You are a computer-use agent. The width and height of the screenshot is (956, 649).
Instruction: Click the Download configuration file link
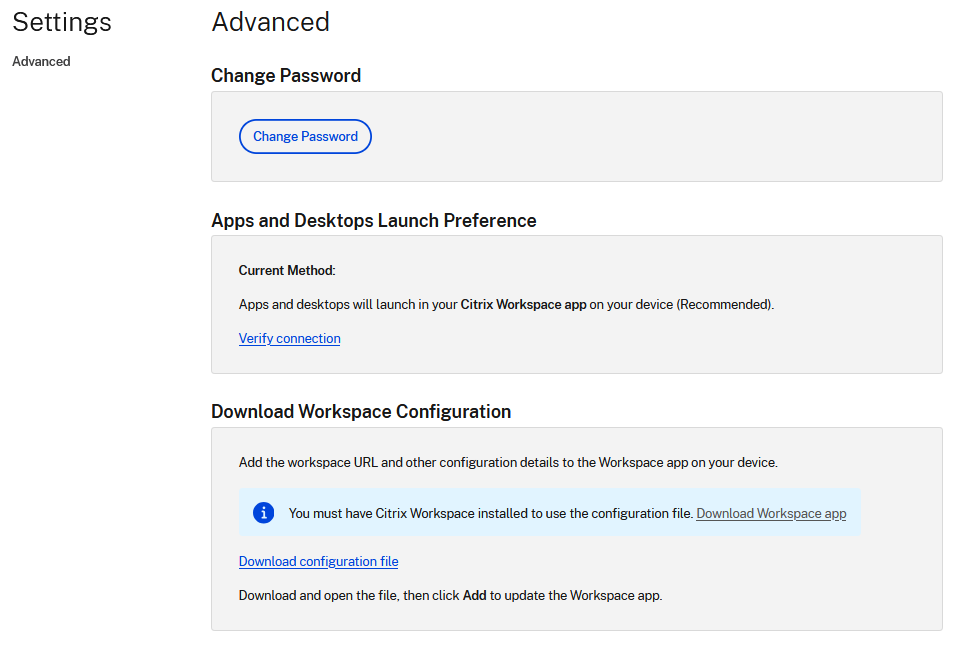[x=318, y=562]
